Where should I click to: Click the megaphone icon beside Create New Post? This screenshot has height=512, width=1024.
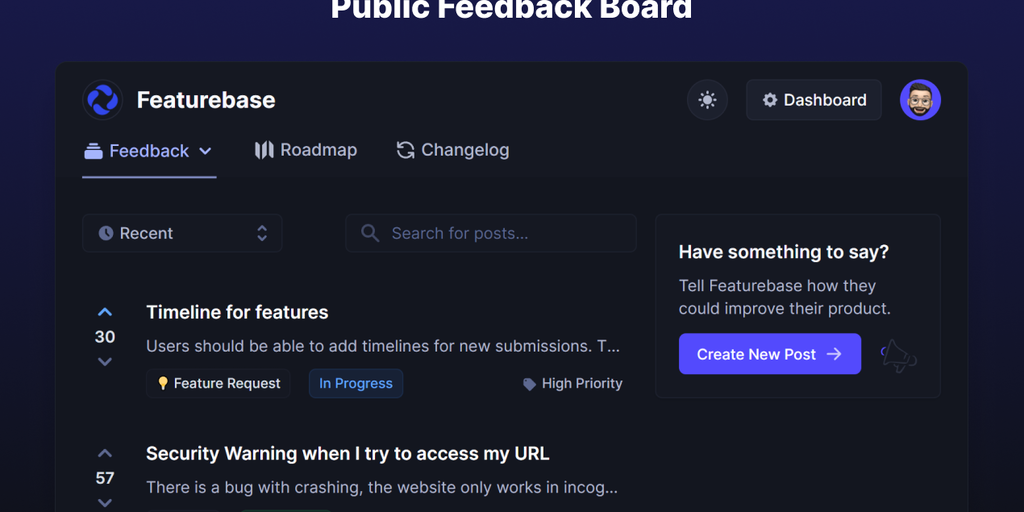(897, 356)
